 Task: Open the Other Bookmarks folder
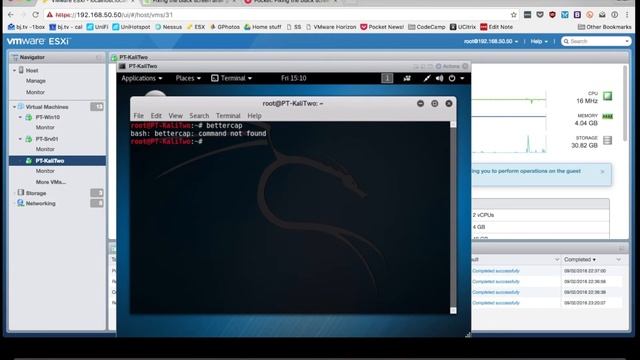[x=604, y=27]
